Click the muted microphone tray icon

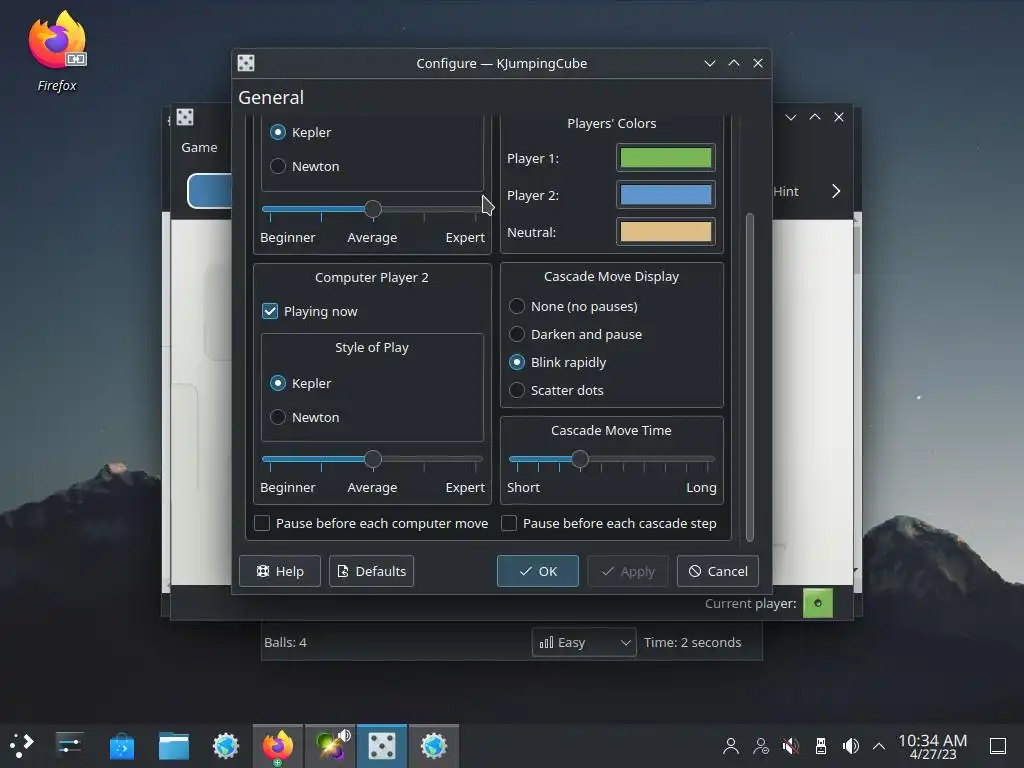click(x=791, y=746)
